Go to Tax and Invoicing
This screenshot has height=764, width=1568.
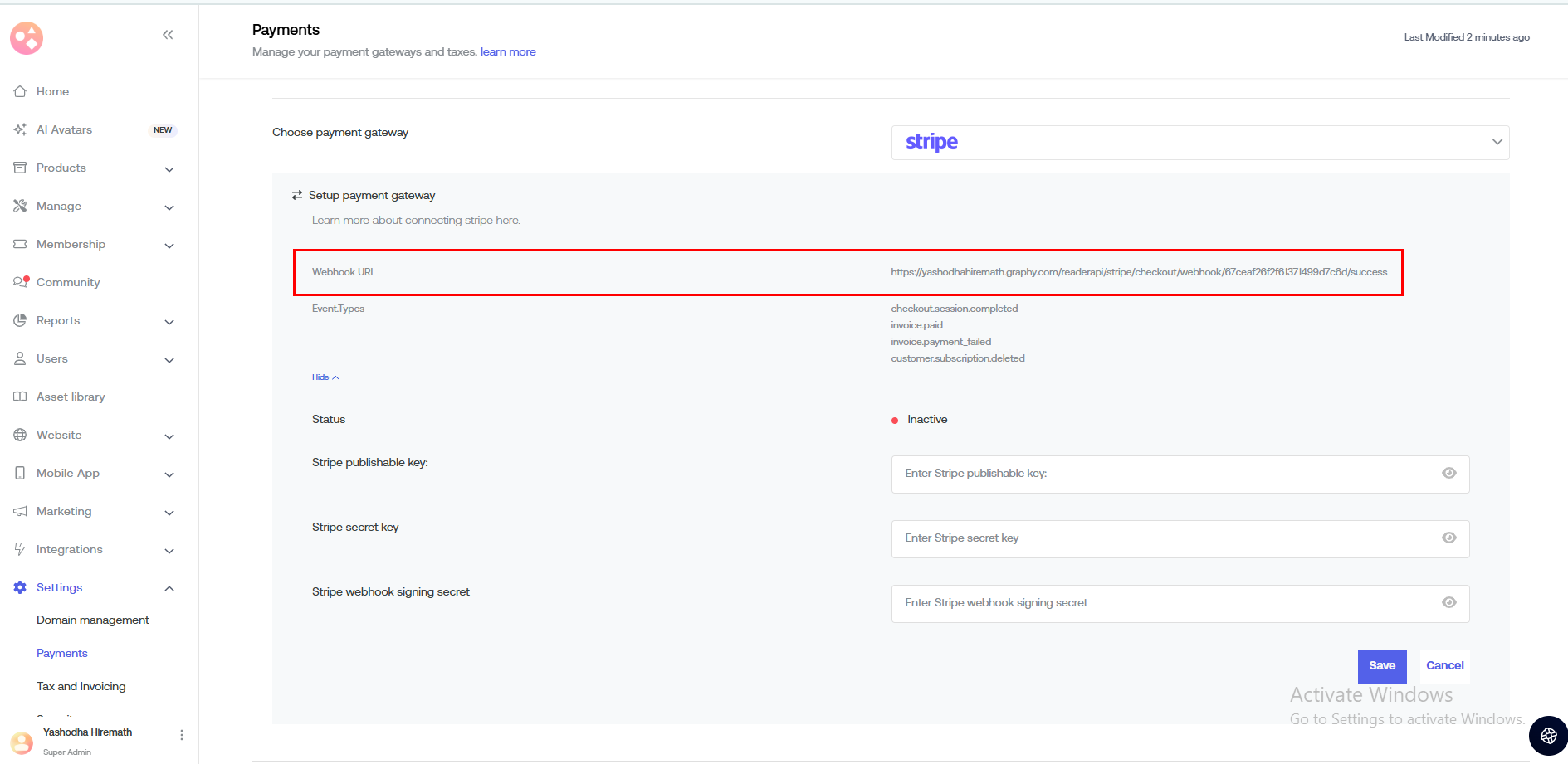[x=81, y=687]
